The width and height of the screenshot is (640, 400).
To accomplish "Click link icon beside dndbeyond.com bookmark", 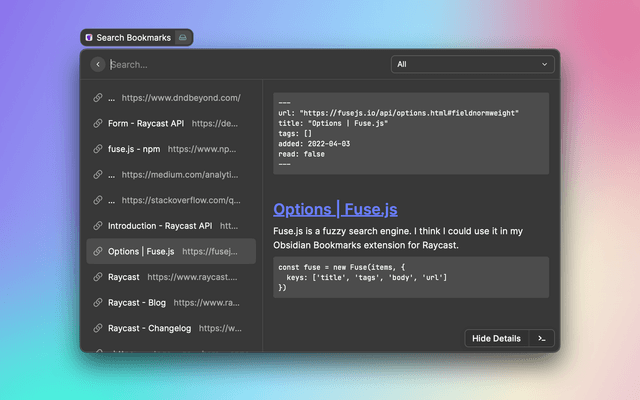I will [97, 98].
